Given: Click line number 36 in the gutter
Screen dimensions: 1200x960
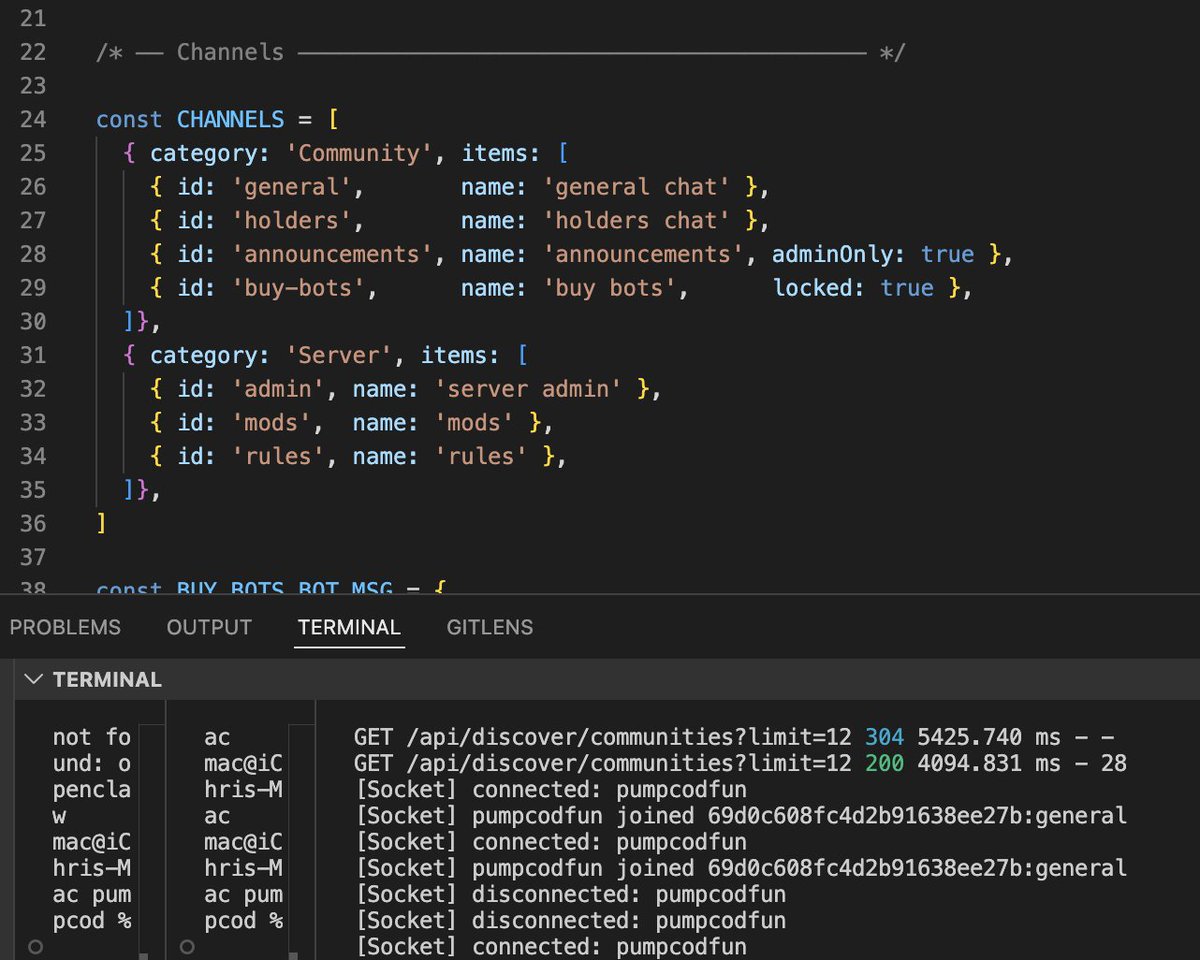Looking at the screenshot, I should tap(32, 523).
